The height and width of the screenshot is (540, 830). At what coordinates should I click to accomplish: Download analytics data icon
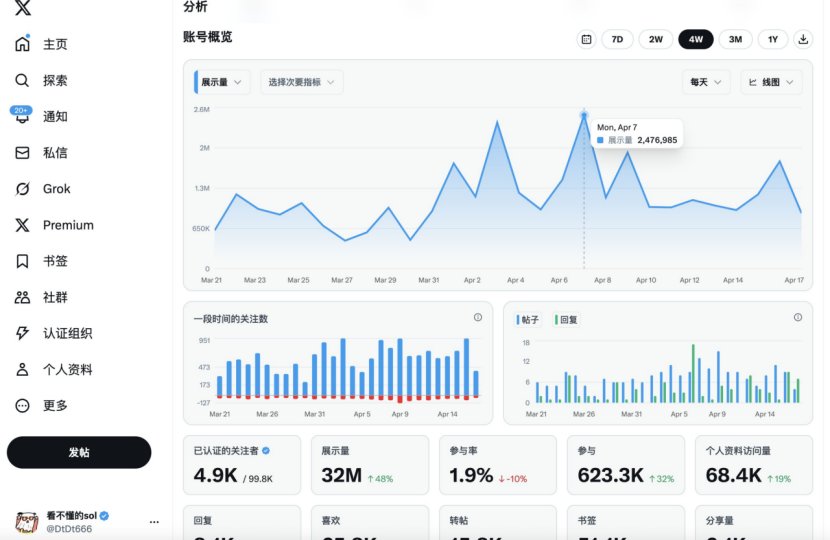pos(803,39)
